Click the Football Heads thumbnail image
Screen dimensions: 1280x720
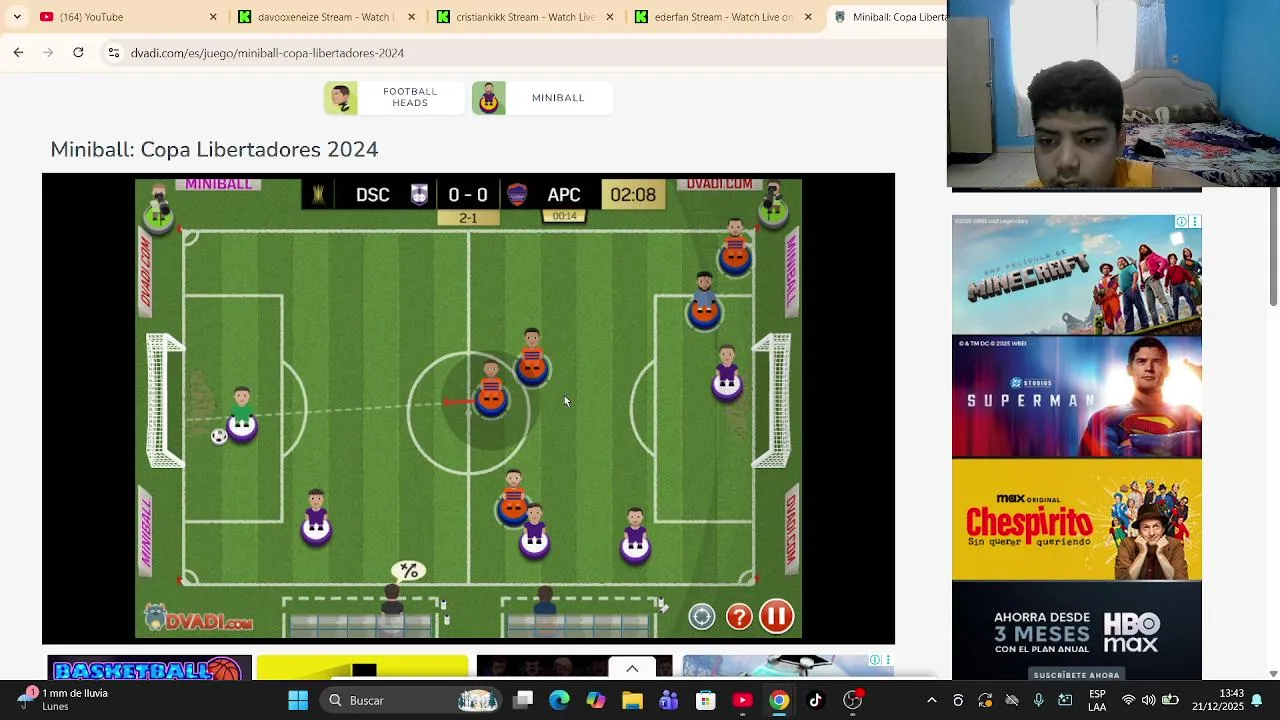[x=341, y=98]
